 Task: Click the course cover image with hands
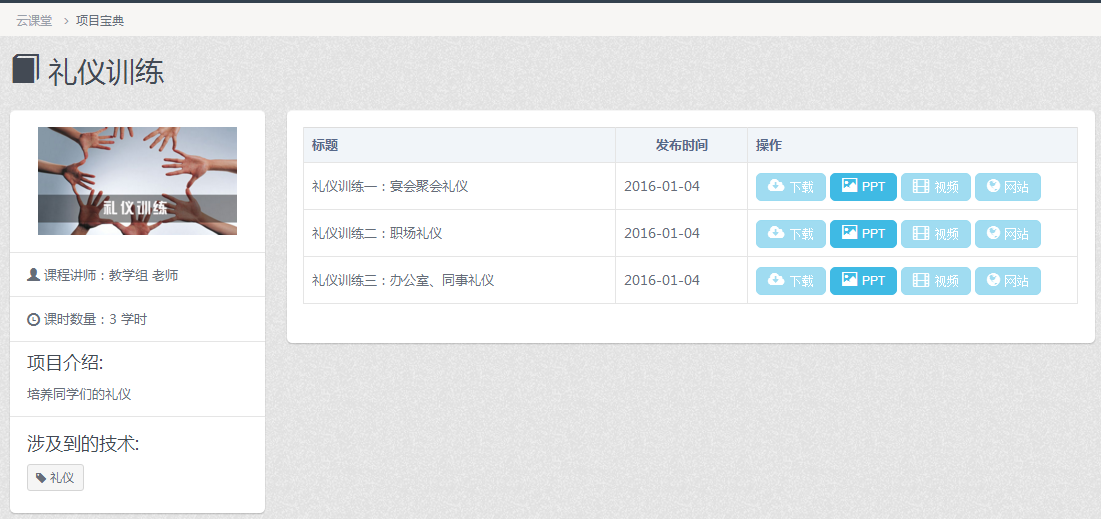[x=137, y=181]
